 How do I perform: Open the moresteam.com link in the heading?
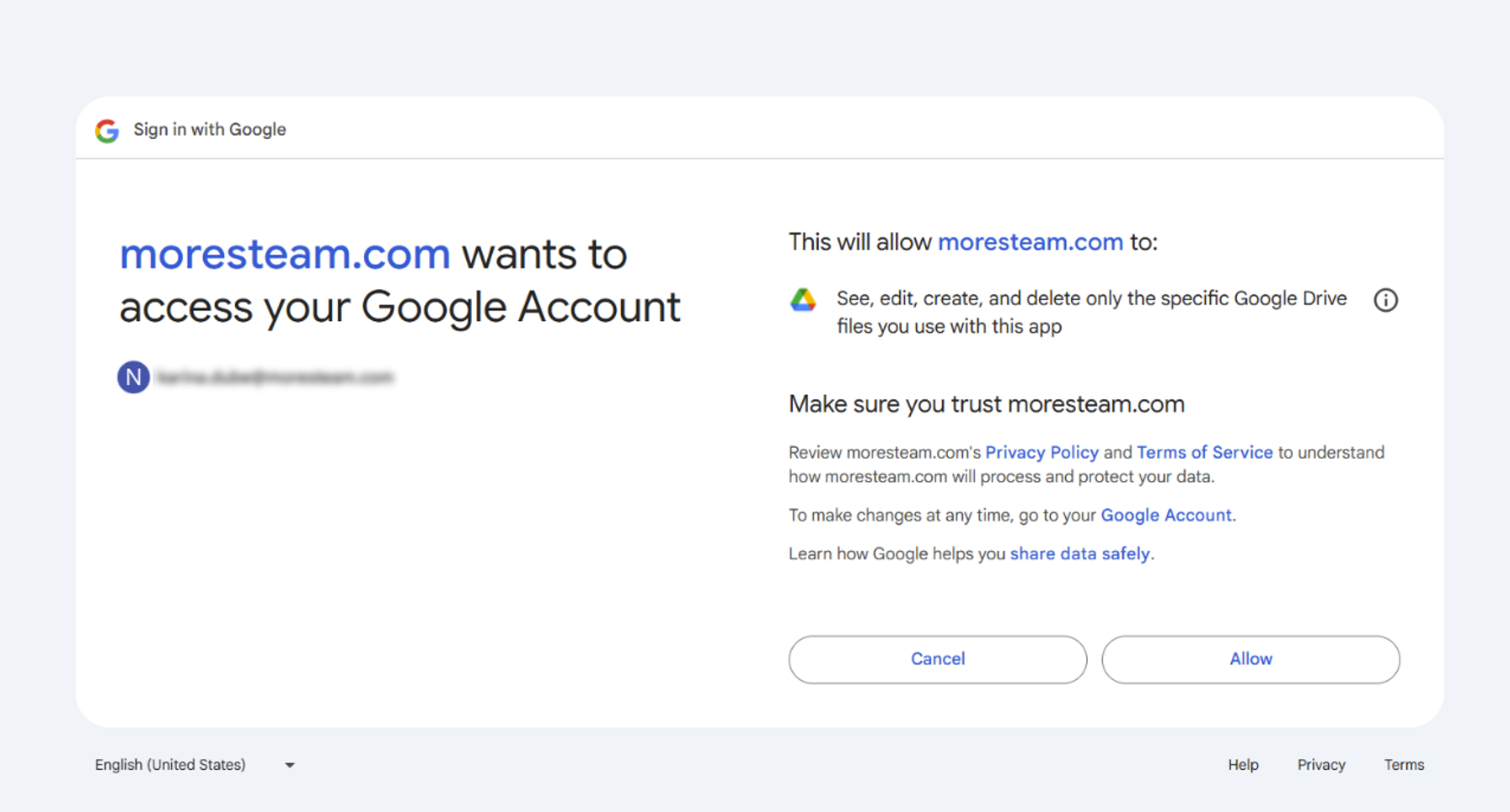click(285, 254)
